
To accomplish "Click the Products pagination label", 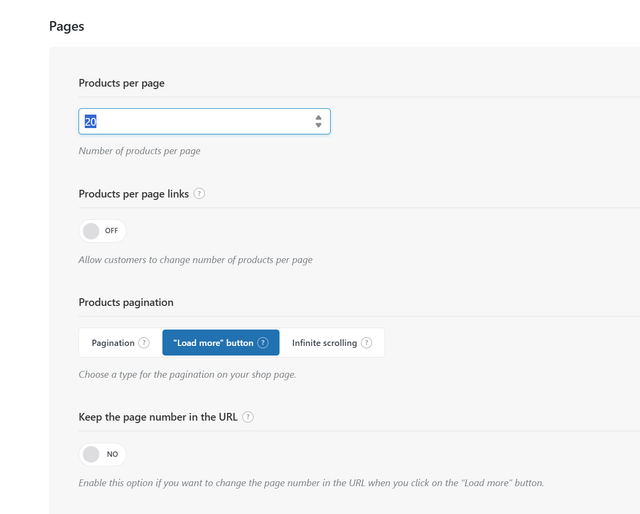I will tap(126, 302).
